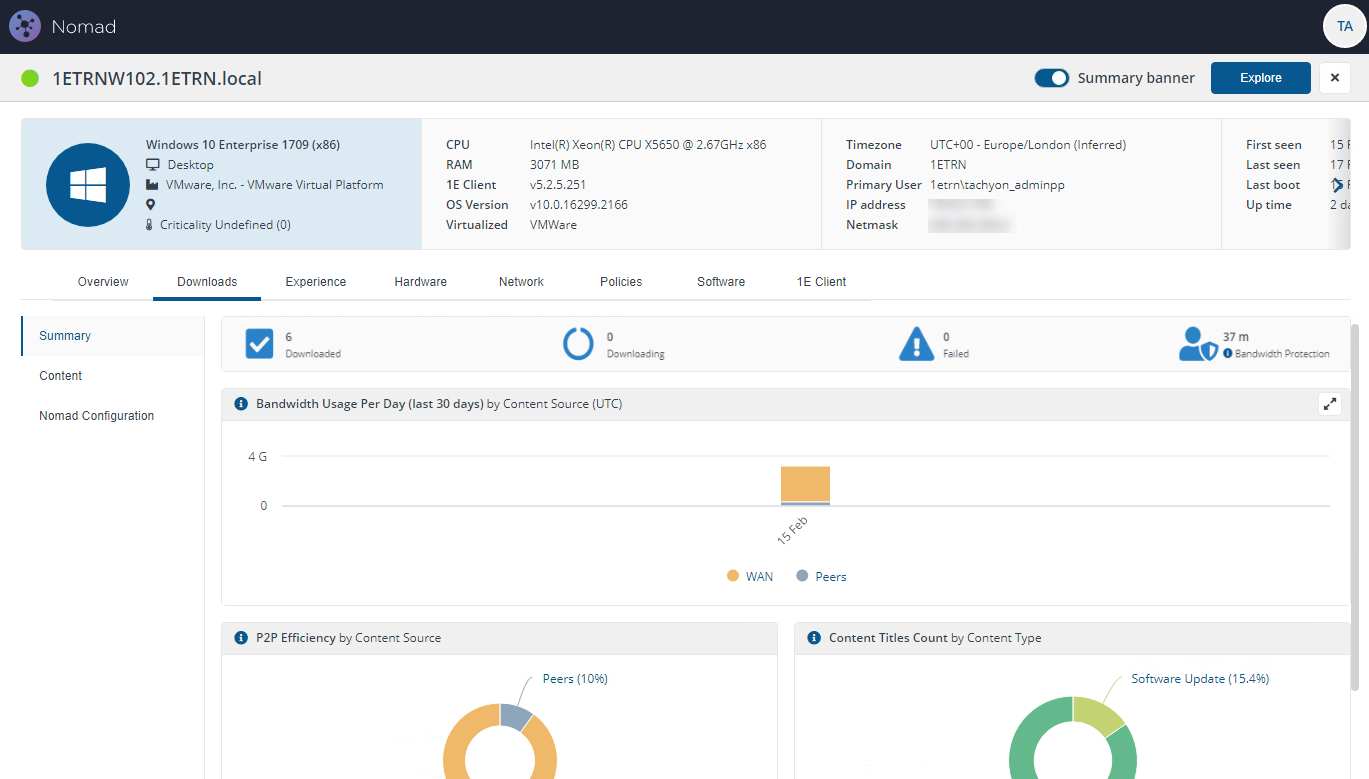Click the Last boot indicator icon
The height and width of the screenshot is (779, 1369).
coord(1337,185)
